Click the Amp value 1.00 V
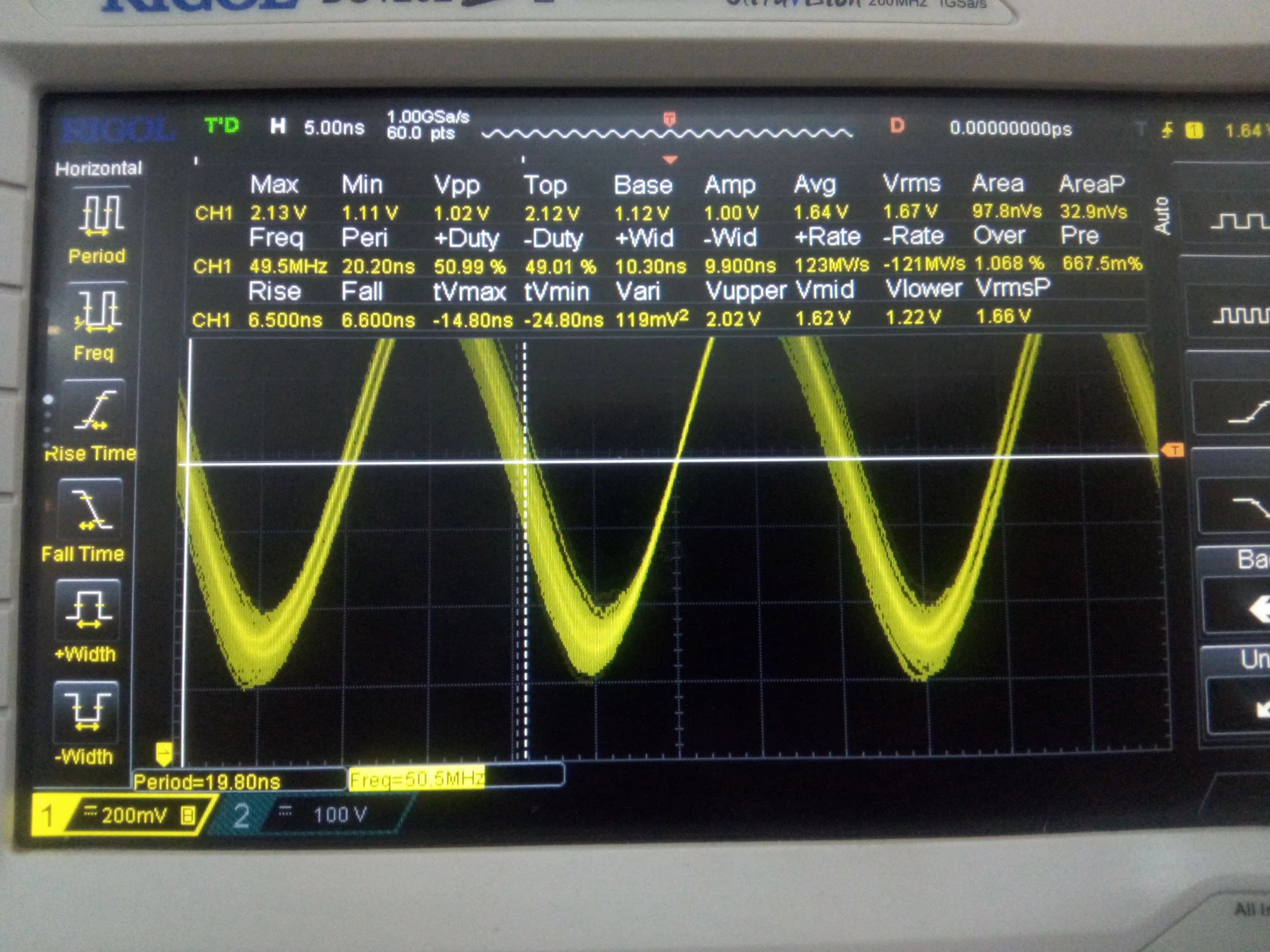The image size is (1270, 952). pyautogui.click(x=731, y=213)
